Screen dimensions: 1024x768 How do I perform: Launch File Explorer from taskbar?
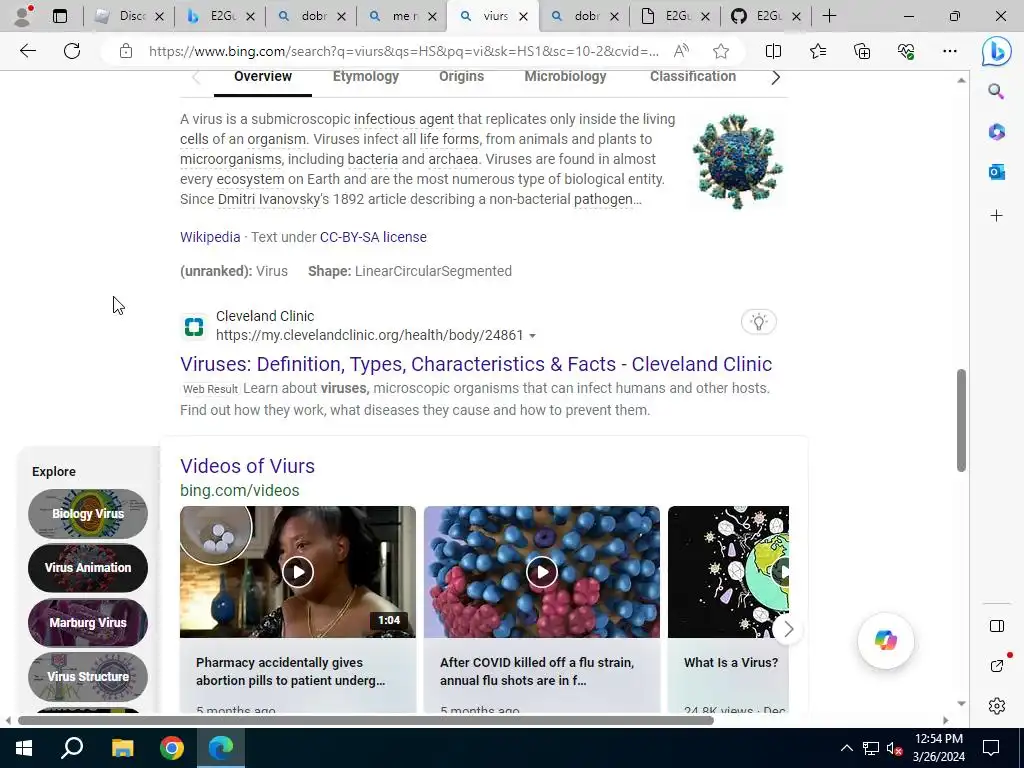pos(122,748)
